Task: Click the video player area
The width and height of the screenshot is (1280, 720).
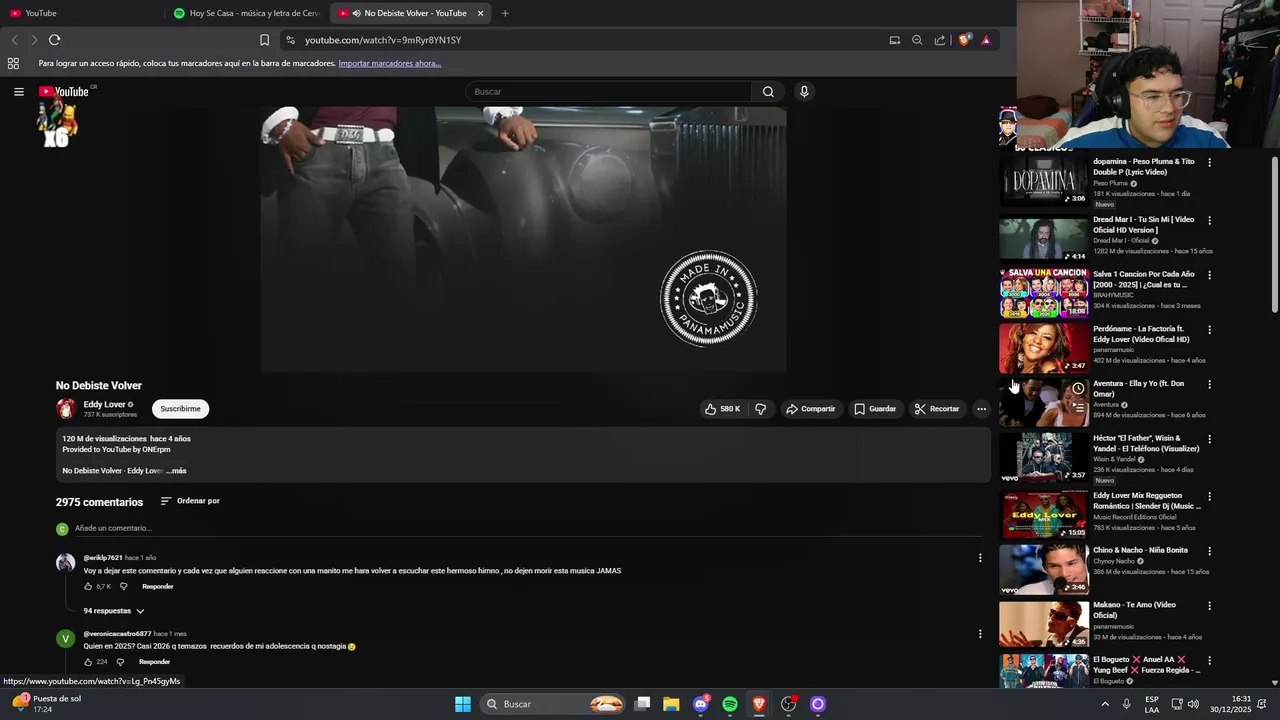Action: coord(523,239)
